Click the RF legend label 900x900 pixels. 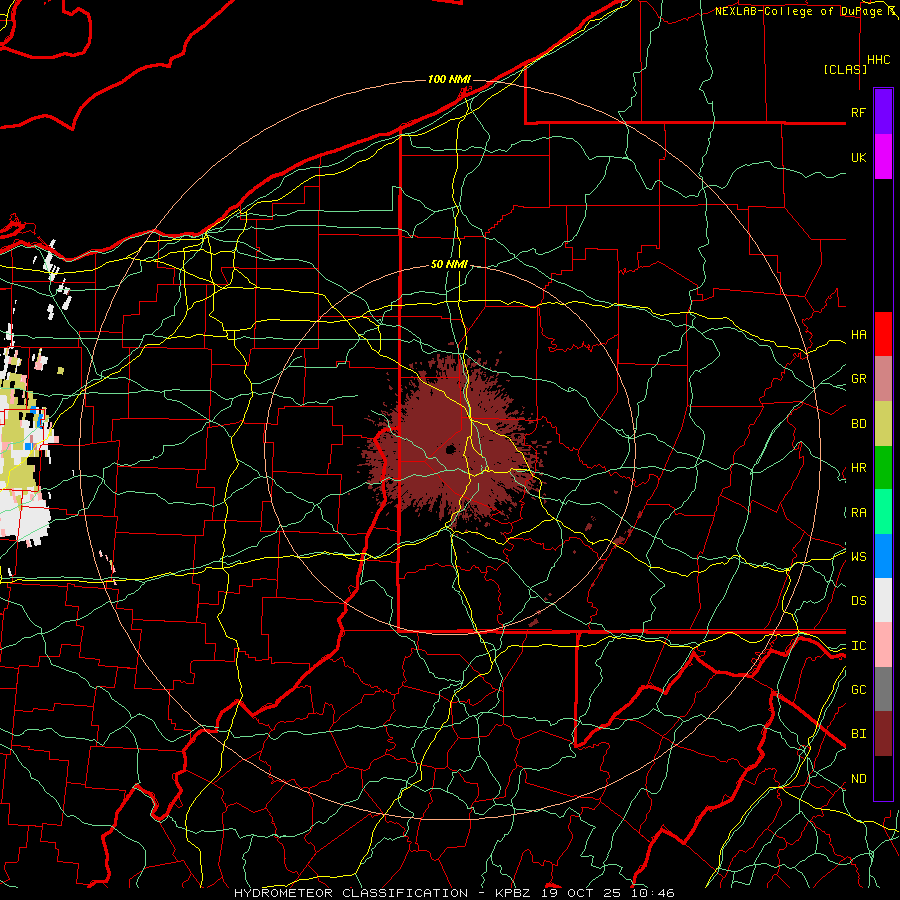point(858,112)
